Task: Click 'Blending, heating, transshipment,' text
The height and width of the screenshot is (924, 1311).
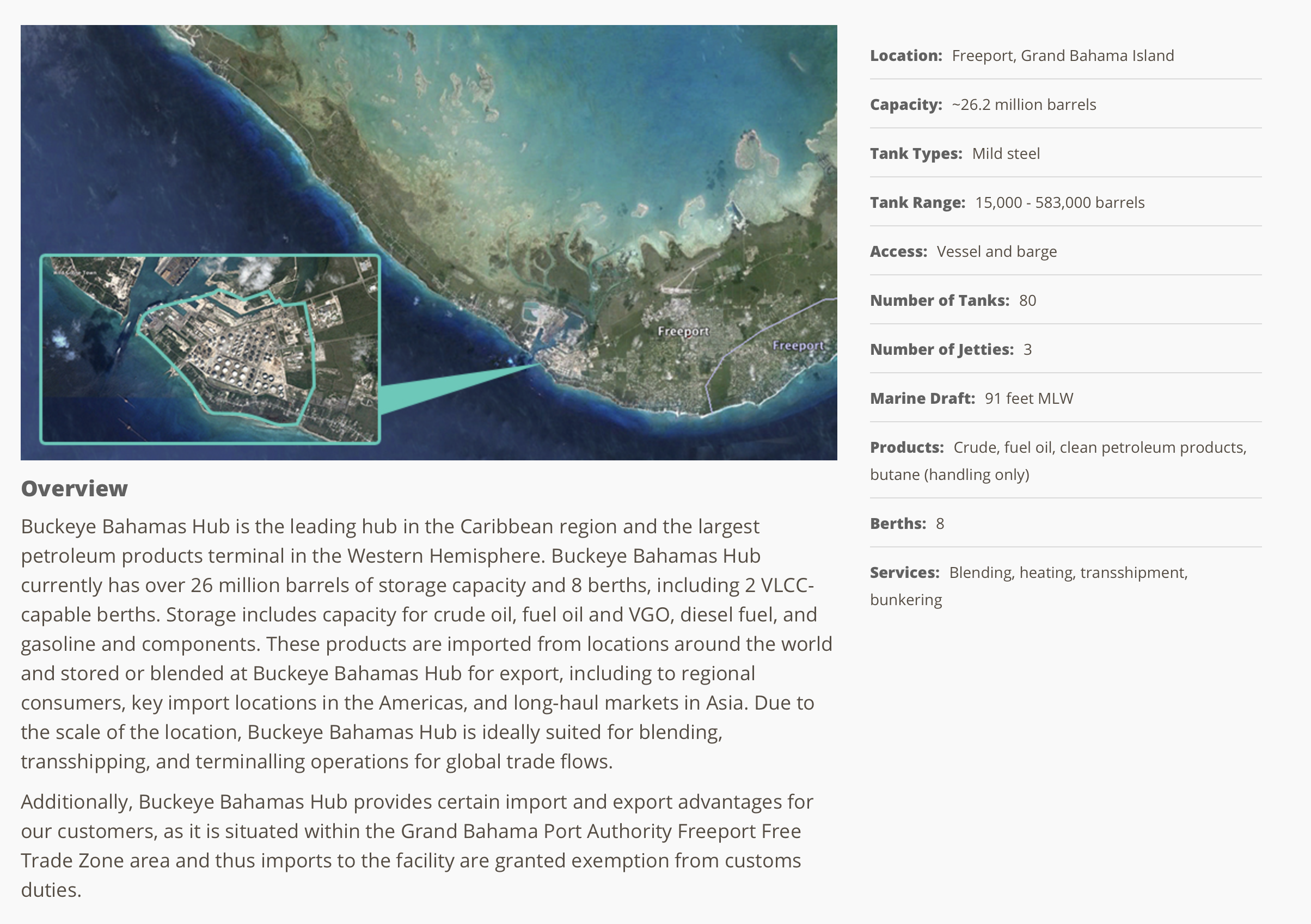Action: (1068, 572)
